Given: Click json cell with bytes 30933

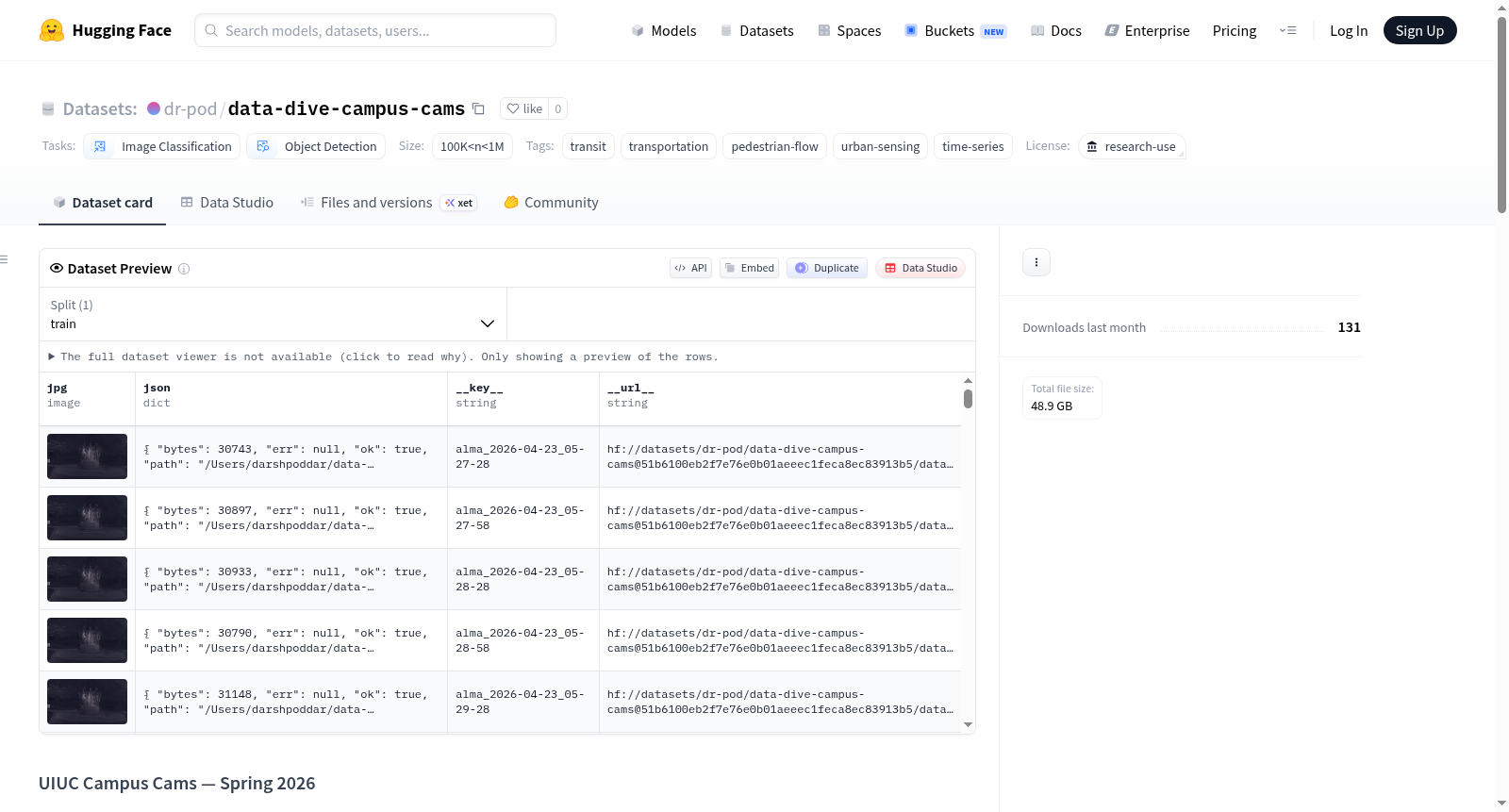Looking at the screenshot, I should pyautogui.click(x=291, y=579).
